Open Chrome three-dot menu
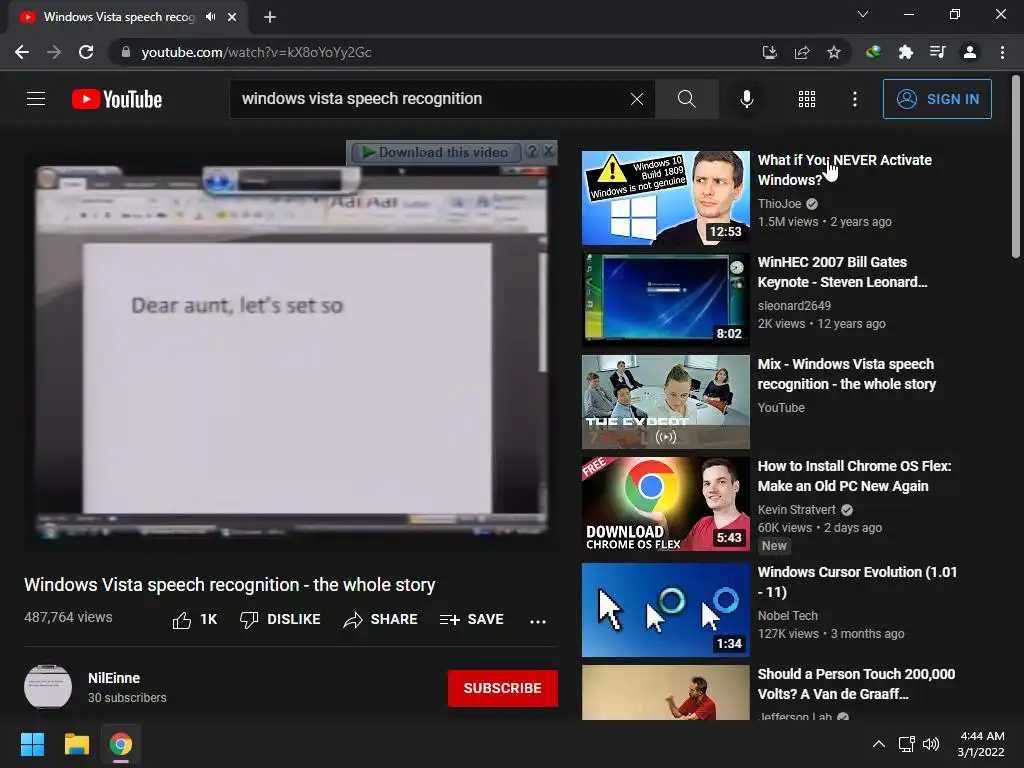This screenshot has width=1024, height=768. [1002, 52]
